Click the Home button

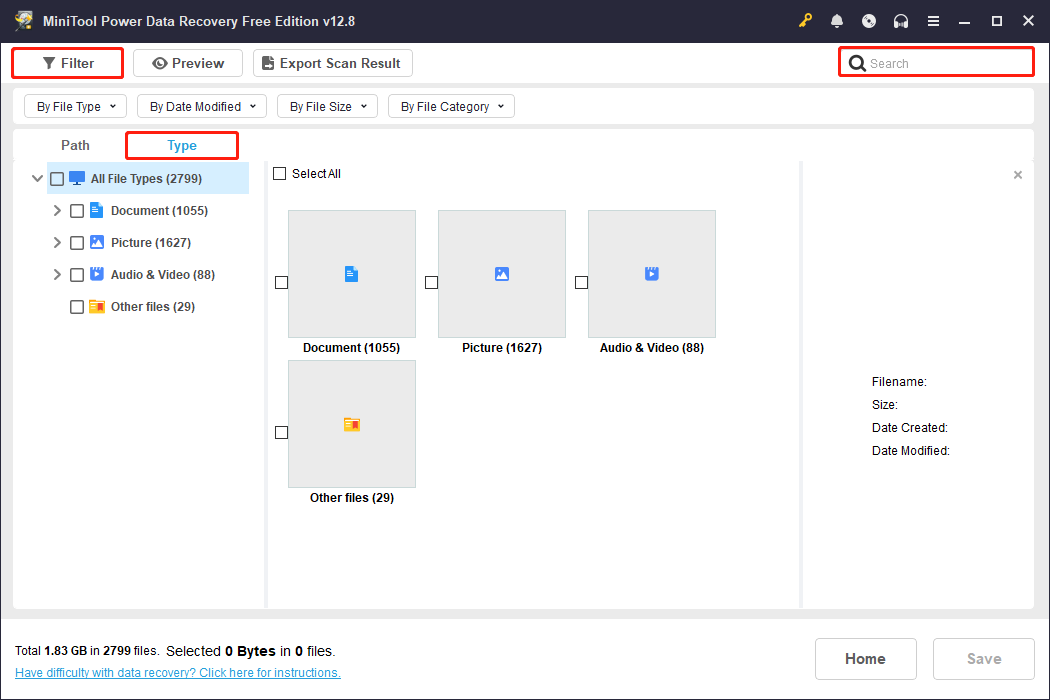tap(865, 658)
